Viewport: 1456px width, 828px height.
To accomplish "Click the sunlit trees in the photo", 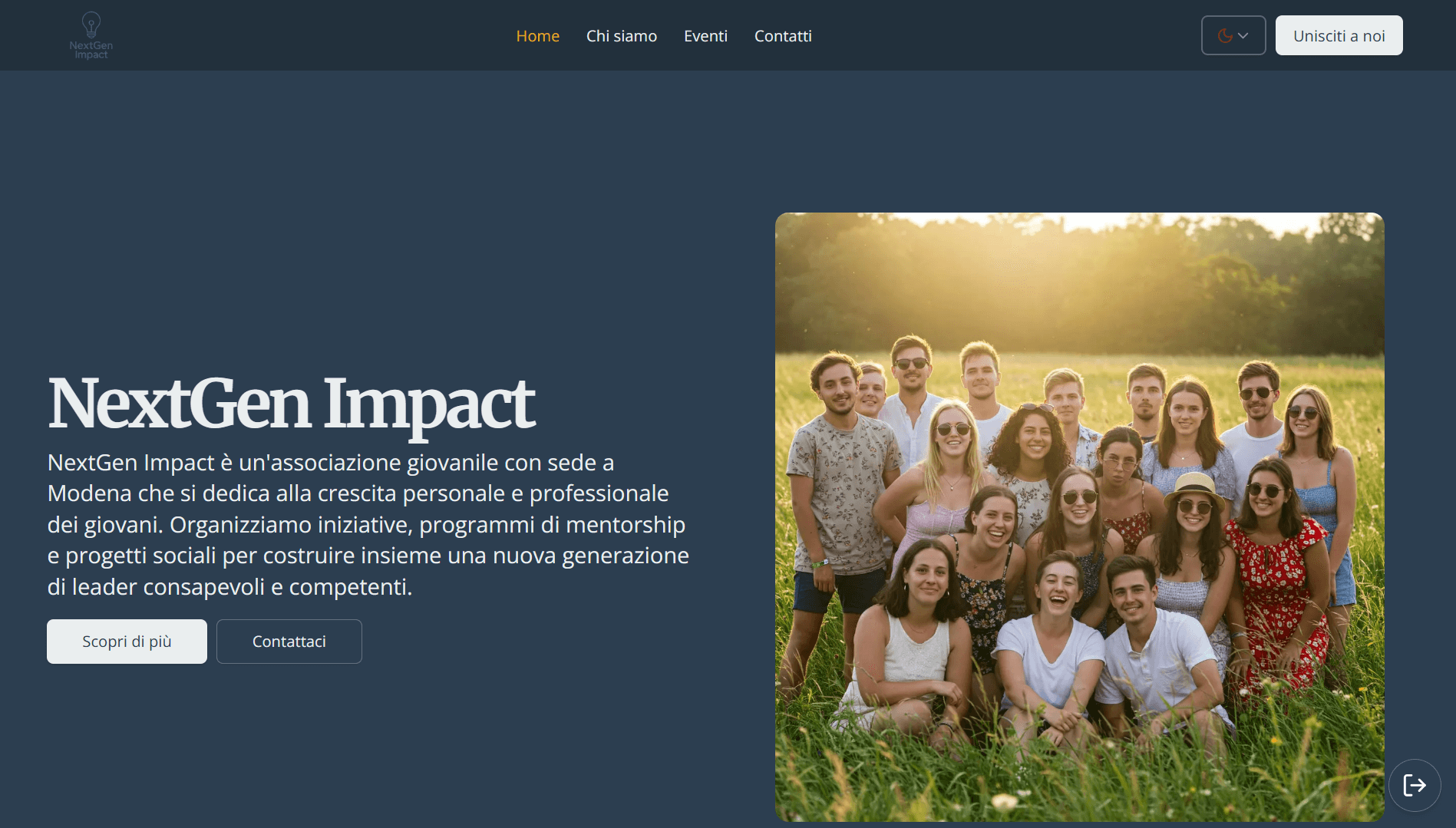I will pyautogui.click(x=1079, y=284).
